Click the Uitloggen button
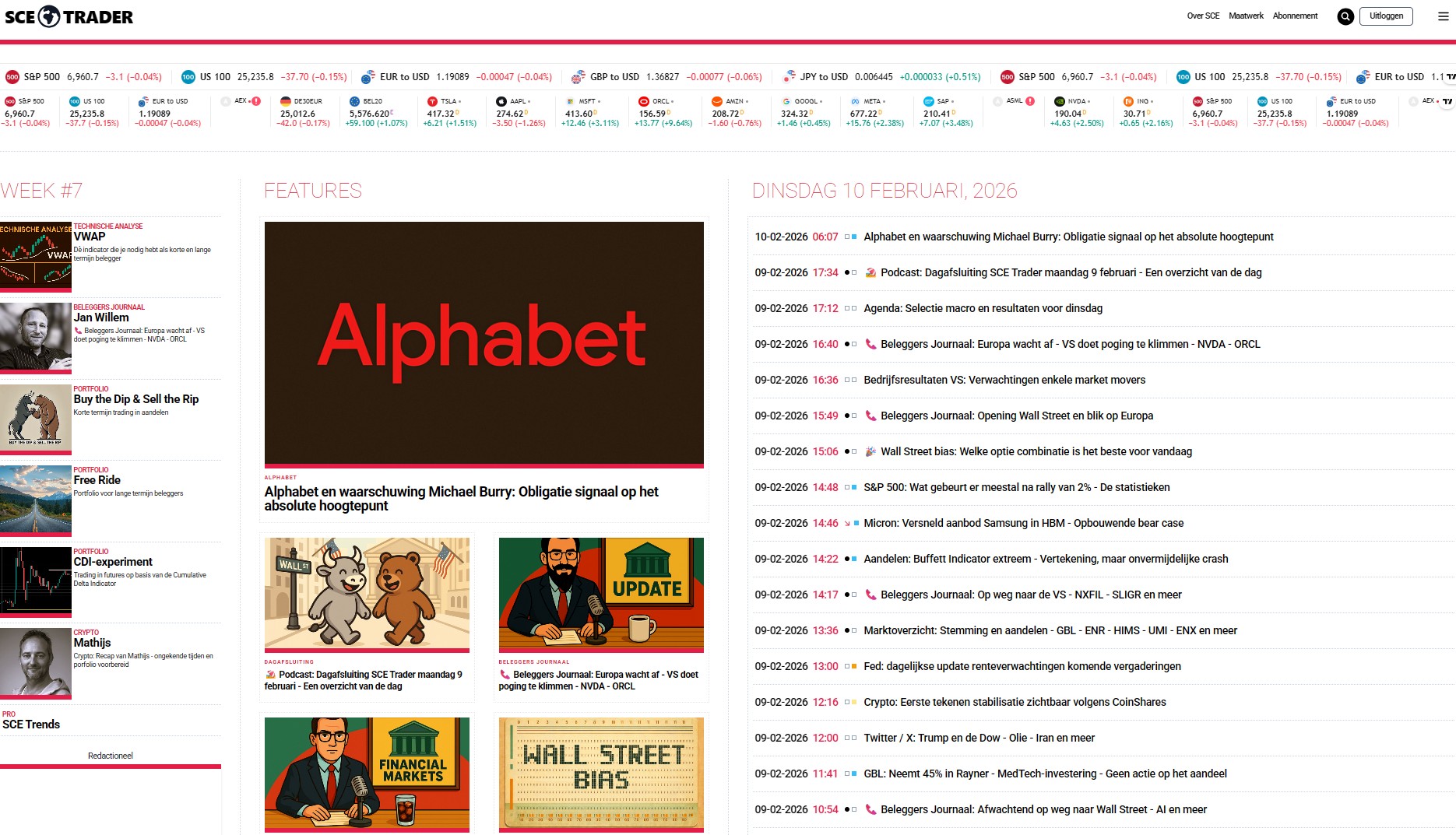This screenshot has height=835, width=1456. coord(1386,16)
